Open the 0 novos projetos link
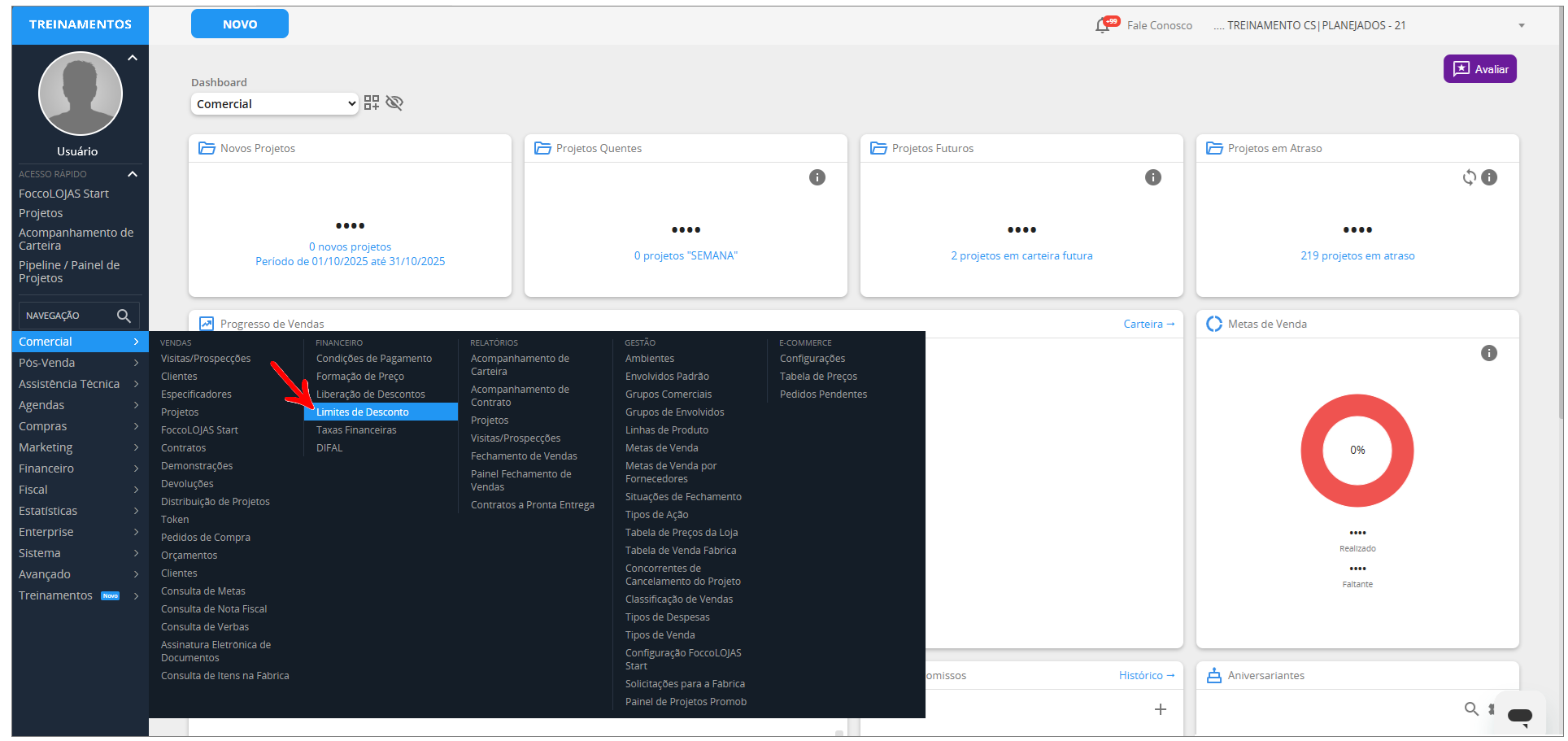This screenshot has width=1568, height=741. [350, 246]
